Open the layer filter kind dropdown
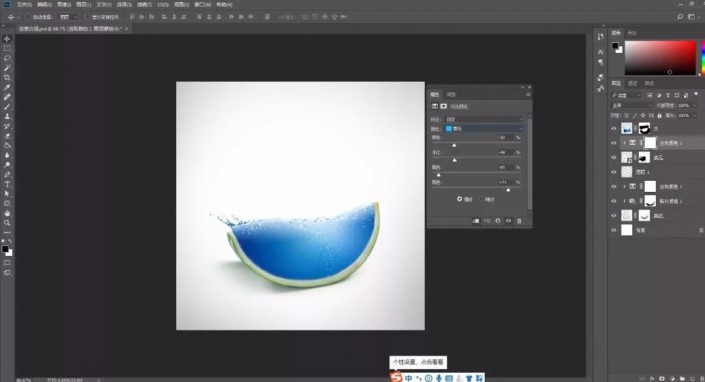 tap(626, 95)
